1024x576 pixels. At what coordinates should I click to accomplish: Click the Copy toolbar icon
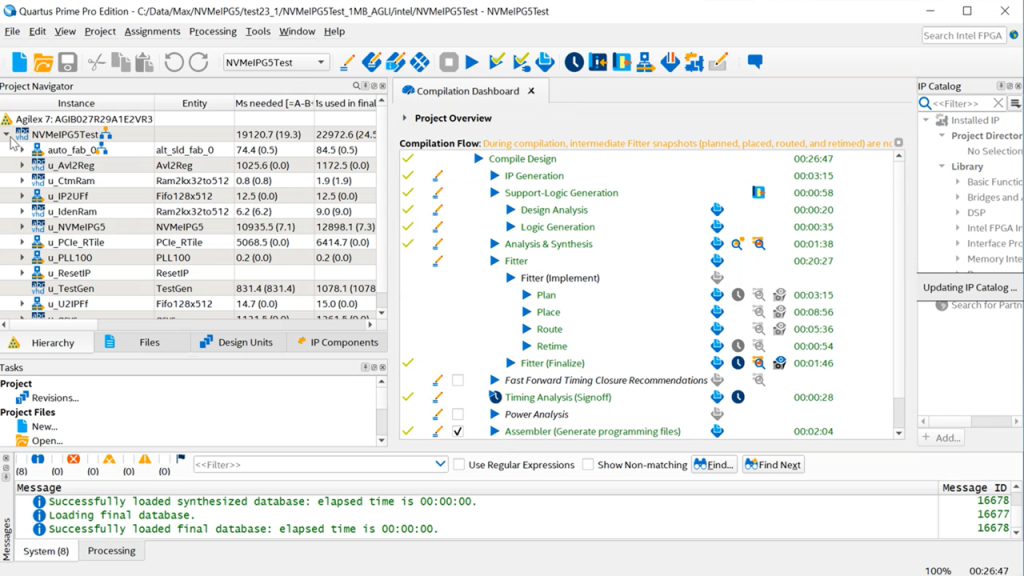tap(120, 62)
